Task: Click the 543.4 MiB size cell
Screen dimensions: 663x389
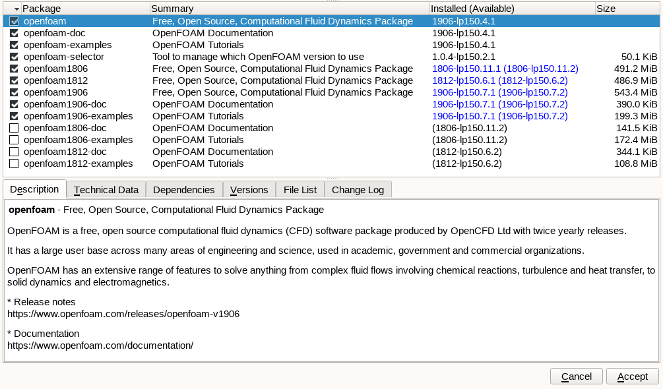Action: (x=636, y=92)
